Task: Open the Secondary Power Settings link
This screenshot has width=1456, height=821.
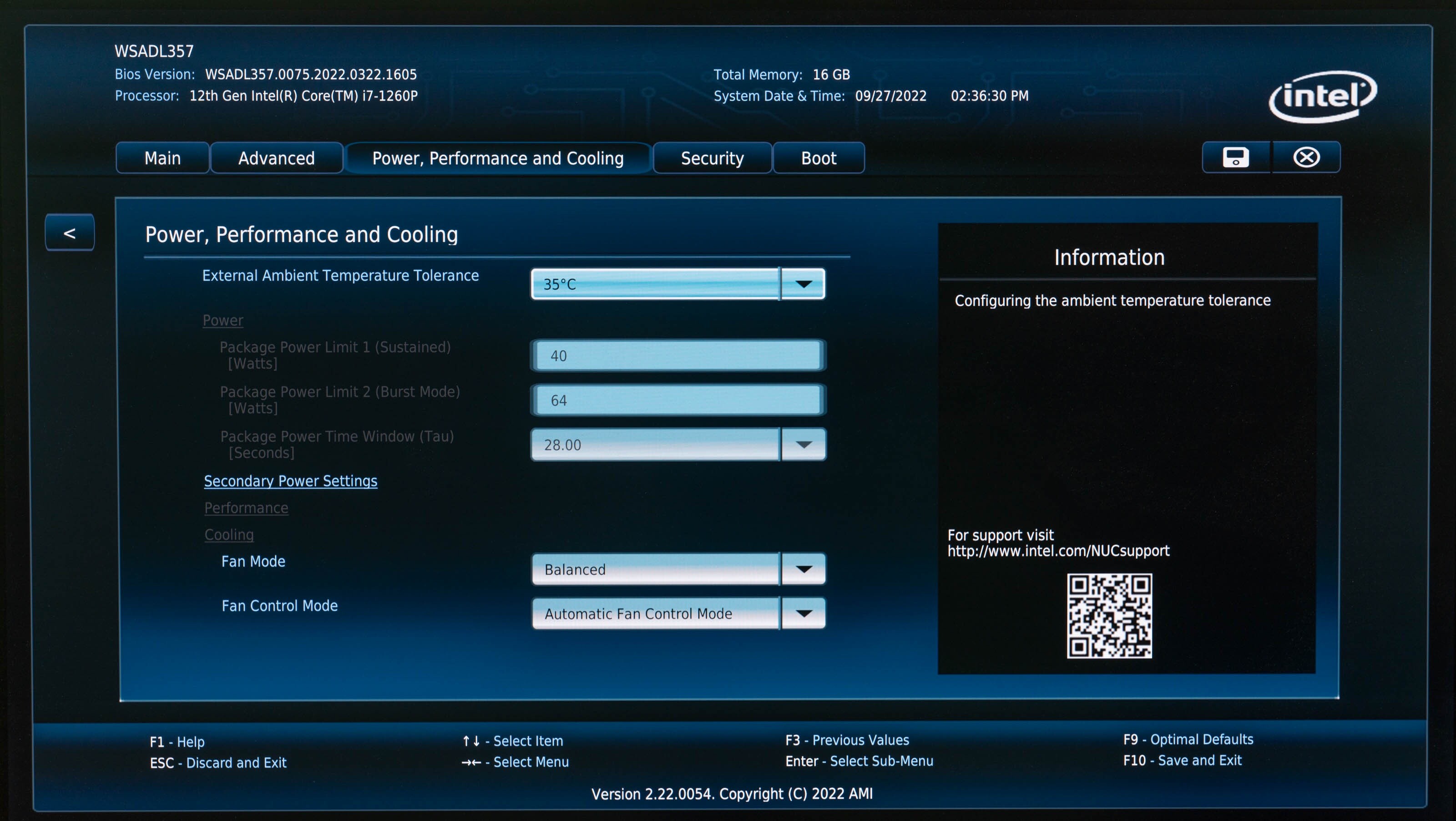Action: [x=291, y=481]
